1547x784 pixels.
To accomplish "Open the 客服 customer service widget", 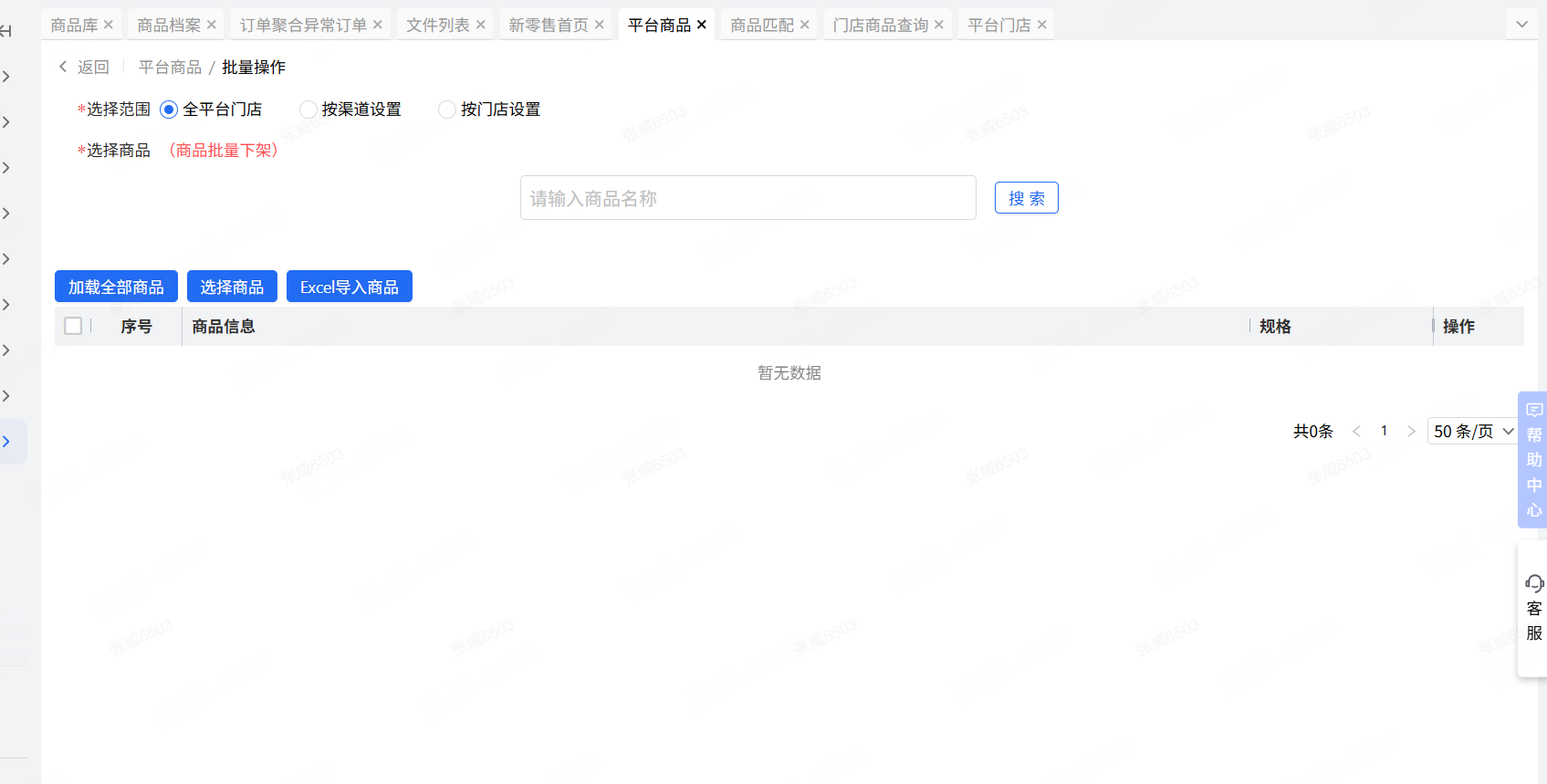I will coord(1533,608).
